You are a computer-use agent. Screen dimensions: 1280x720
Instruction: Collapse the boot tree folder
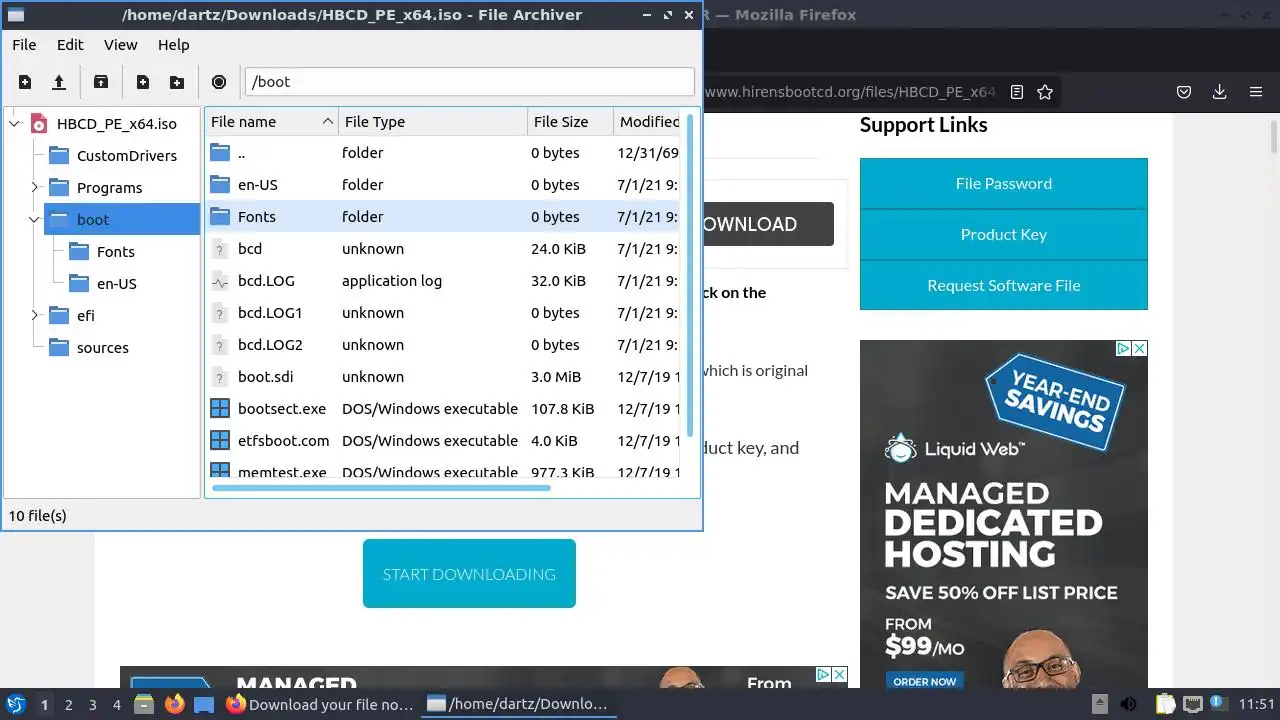pos(35,219)
